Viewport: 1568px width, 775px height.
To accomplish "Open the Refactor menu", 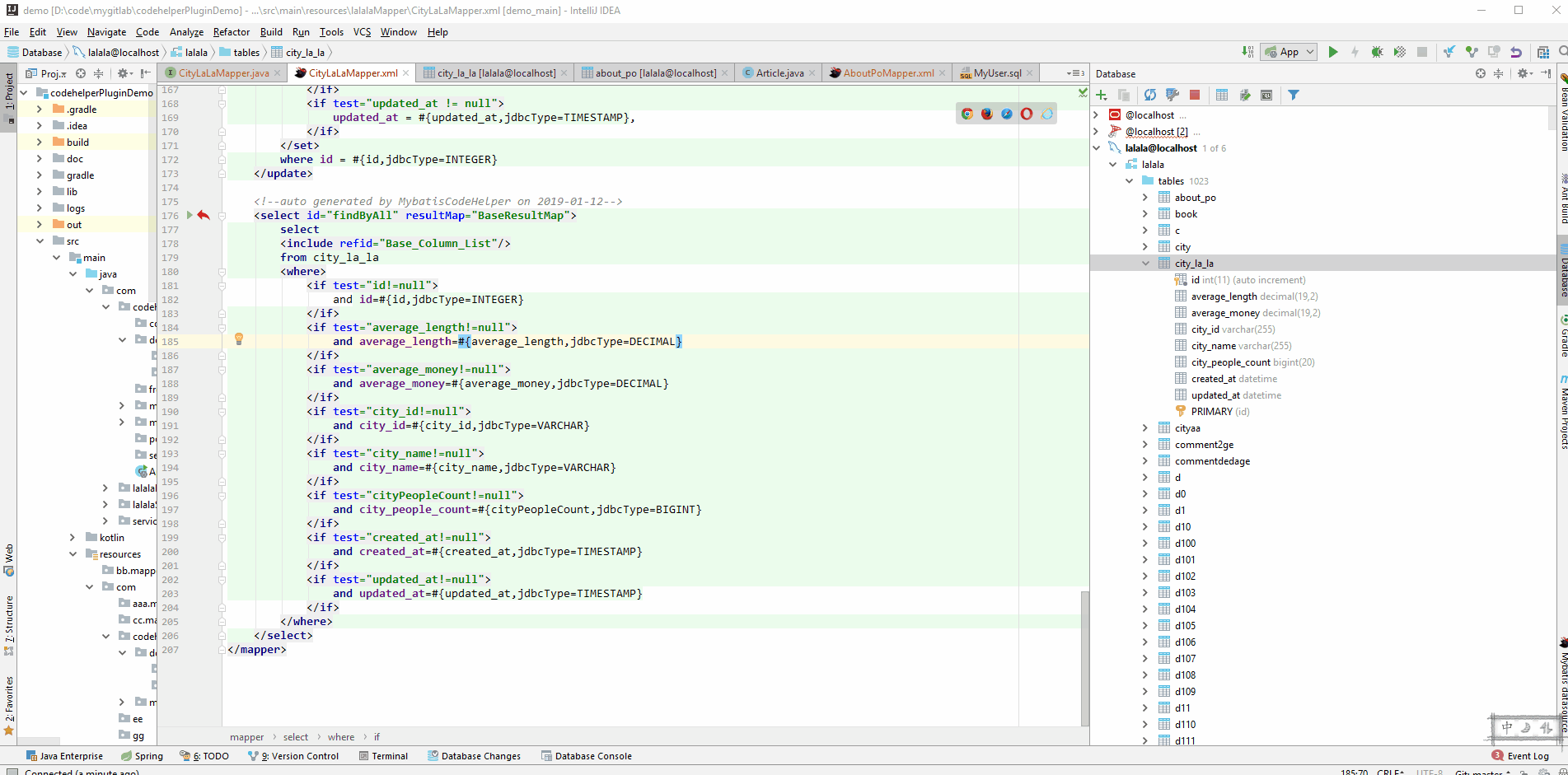I will 231,32.
